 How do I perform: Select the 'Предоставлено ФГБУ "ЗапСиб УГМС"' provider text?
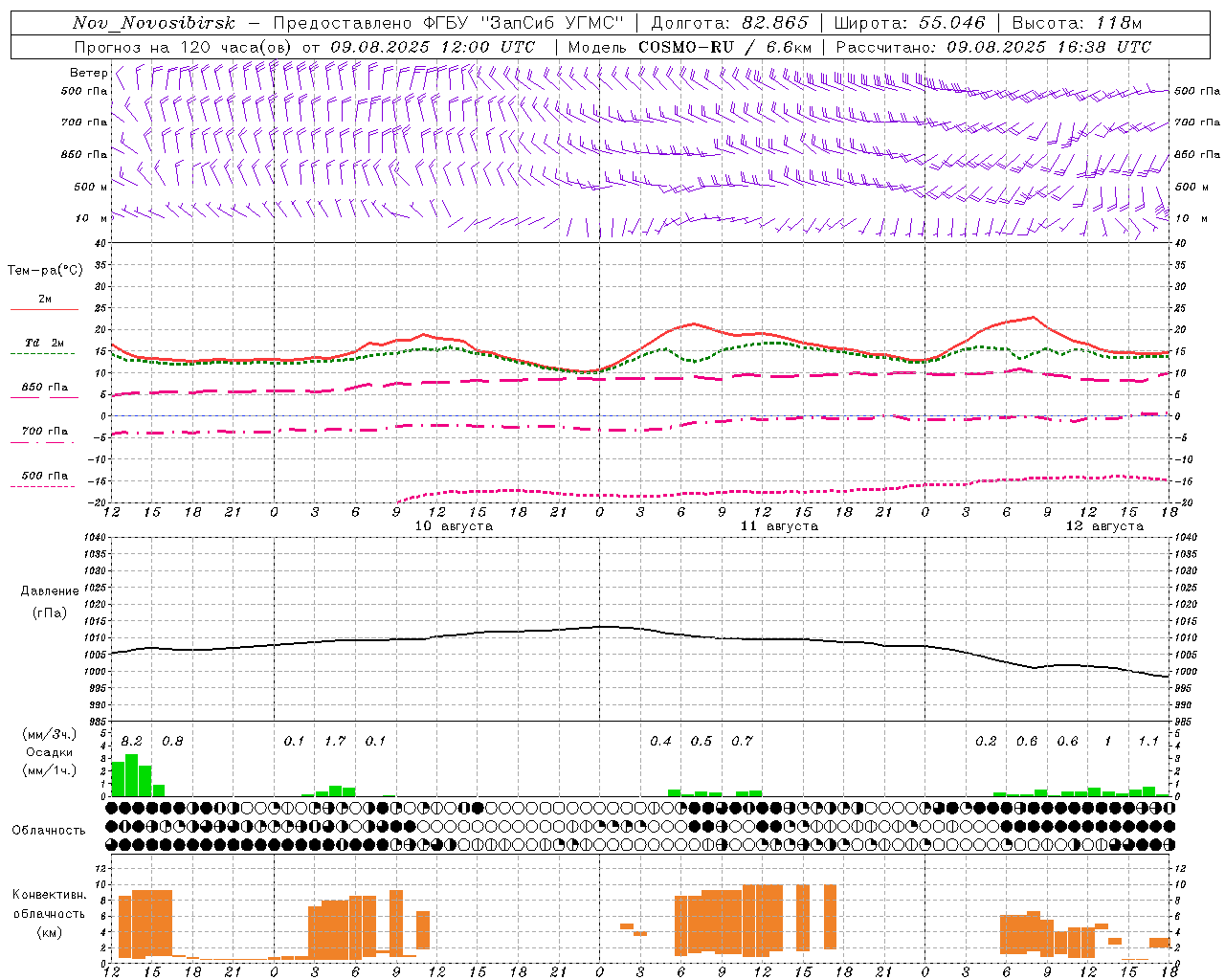(x=449, y=23)
